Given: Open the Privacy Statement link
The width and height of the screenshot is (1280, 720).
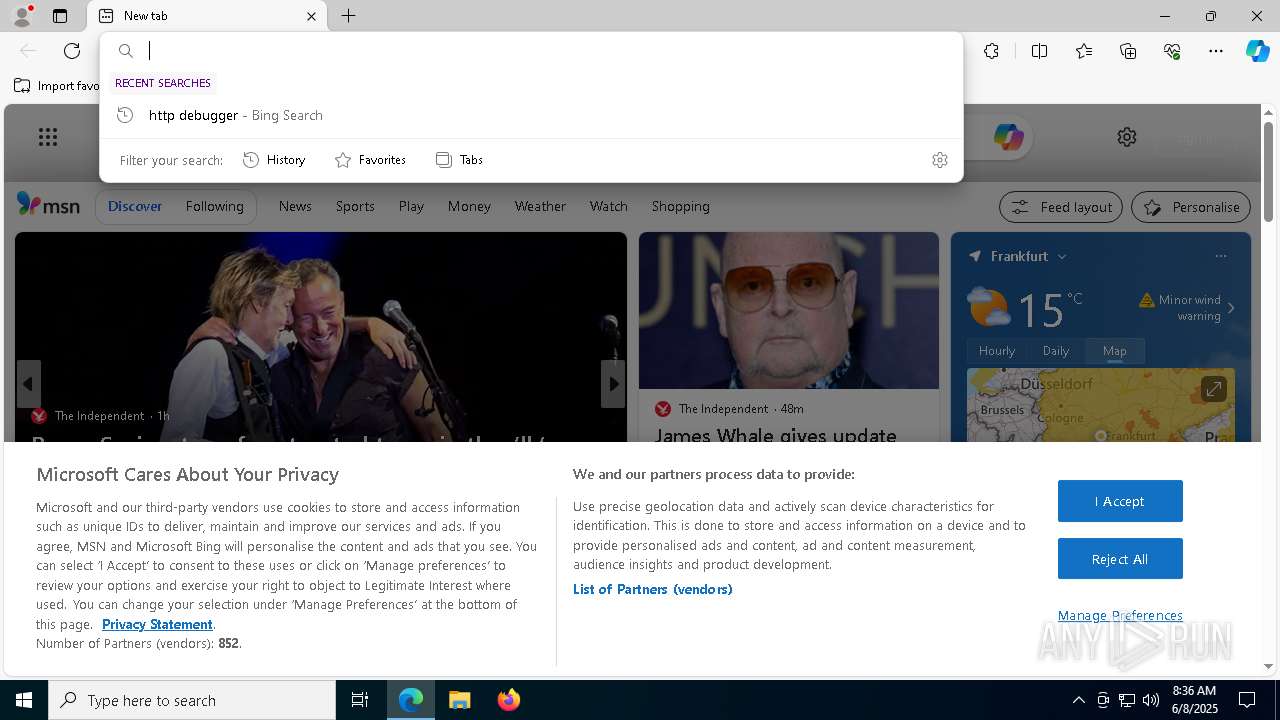Looking at the screenshot, I should 157,624.
